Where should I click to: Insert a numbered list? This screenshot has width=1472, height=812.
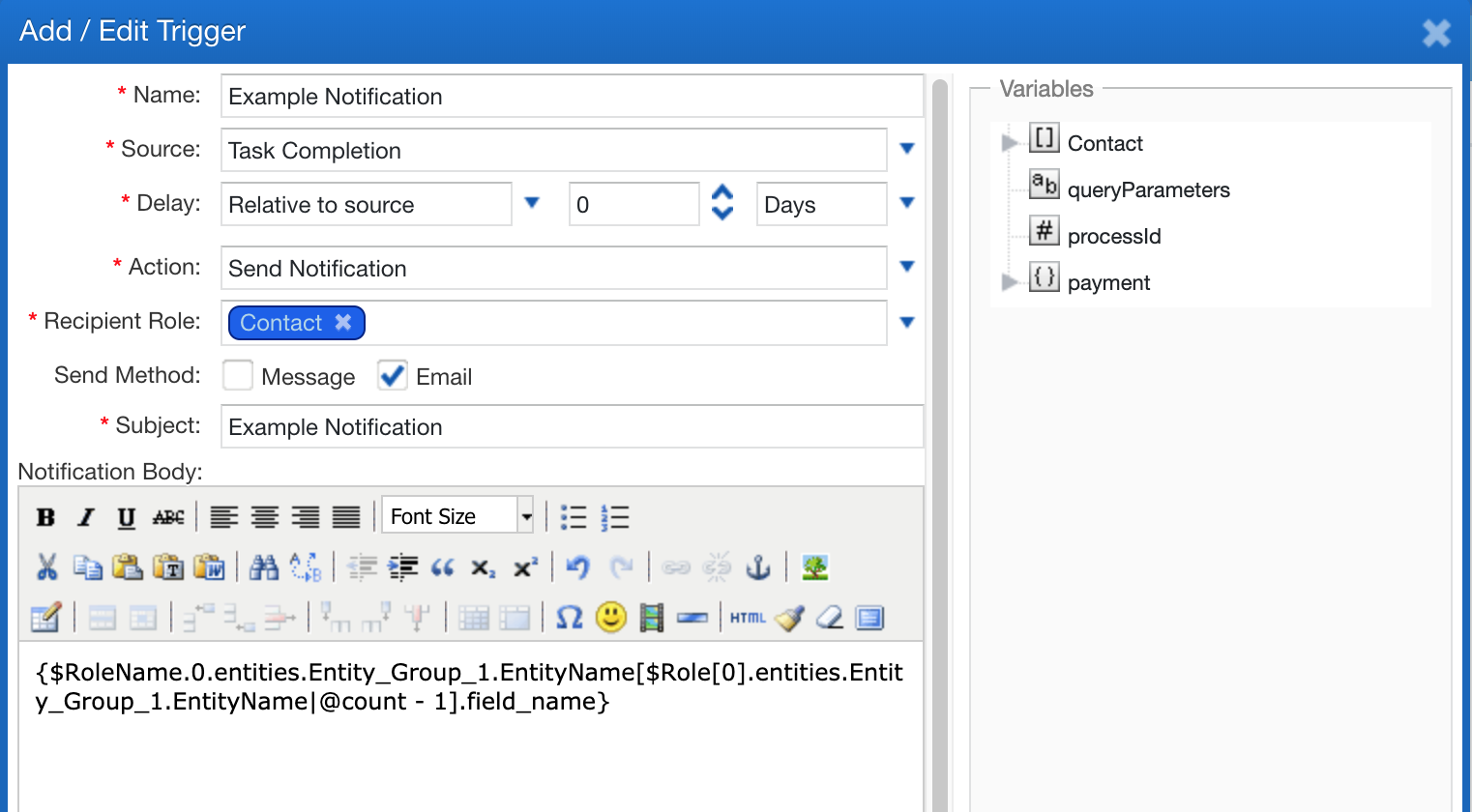pyautogui.click(x=614, y=517)
